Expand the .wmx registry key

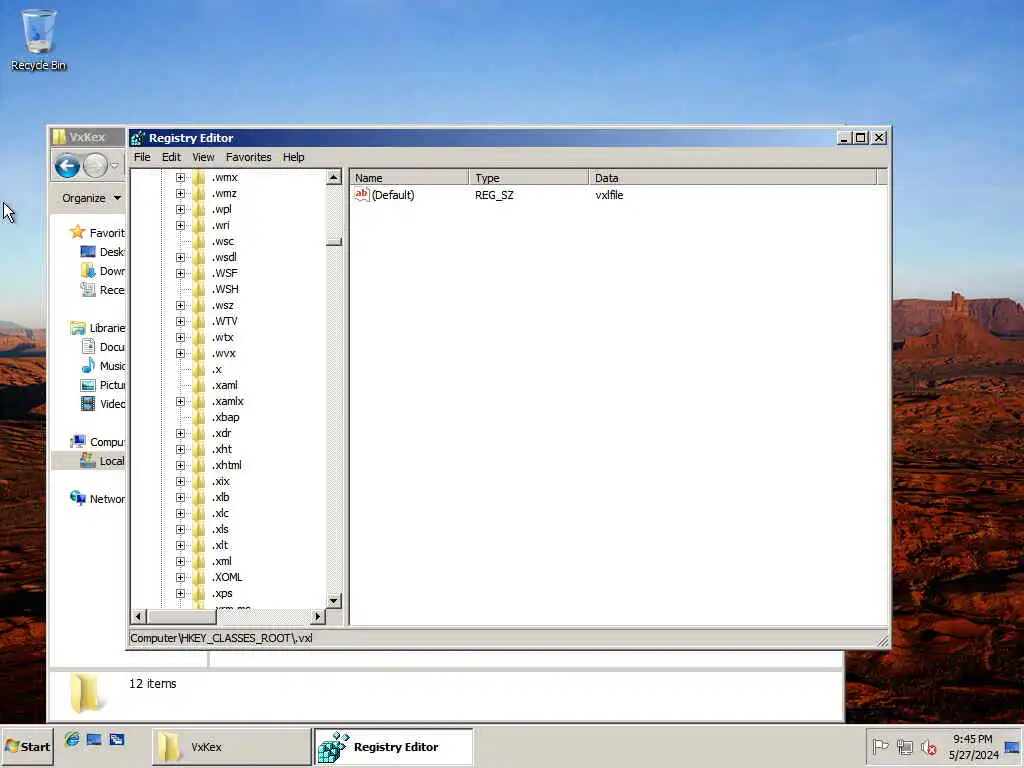click(x=180, y=178)
